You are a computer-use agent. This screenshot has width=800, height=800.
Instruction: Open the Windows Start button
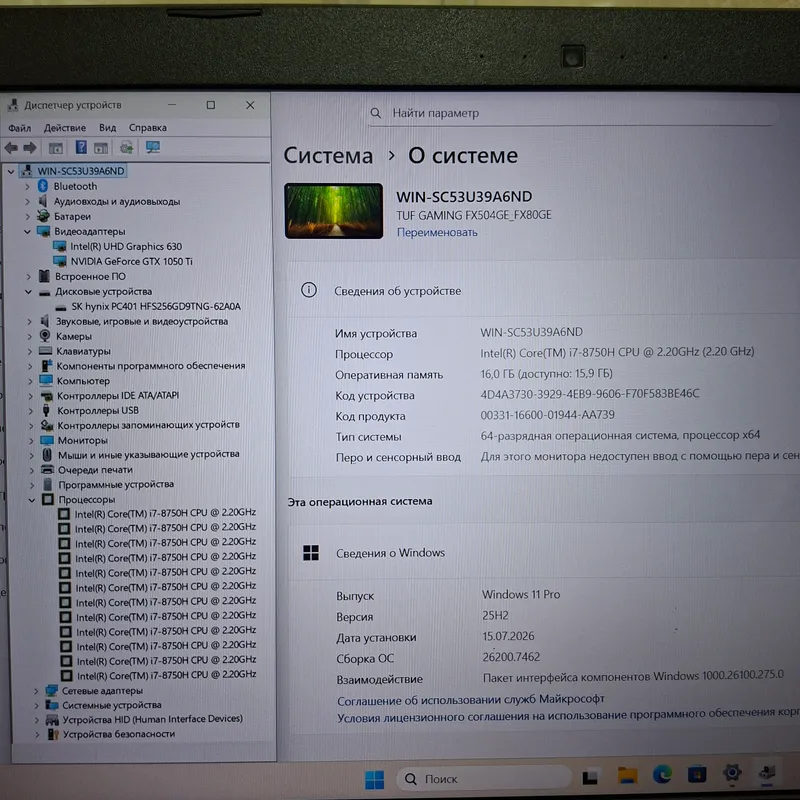[374, 779]
